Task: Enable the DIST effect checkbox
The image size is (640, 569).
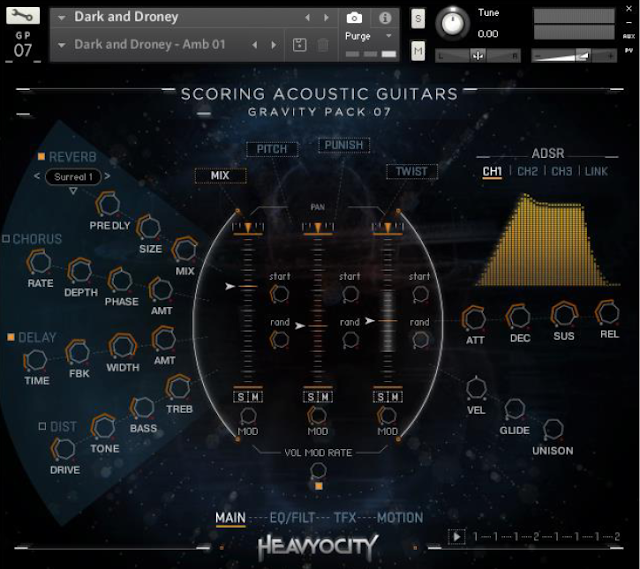Action: (42, 426)
